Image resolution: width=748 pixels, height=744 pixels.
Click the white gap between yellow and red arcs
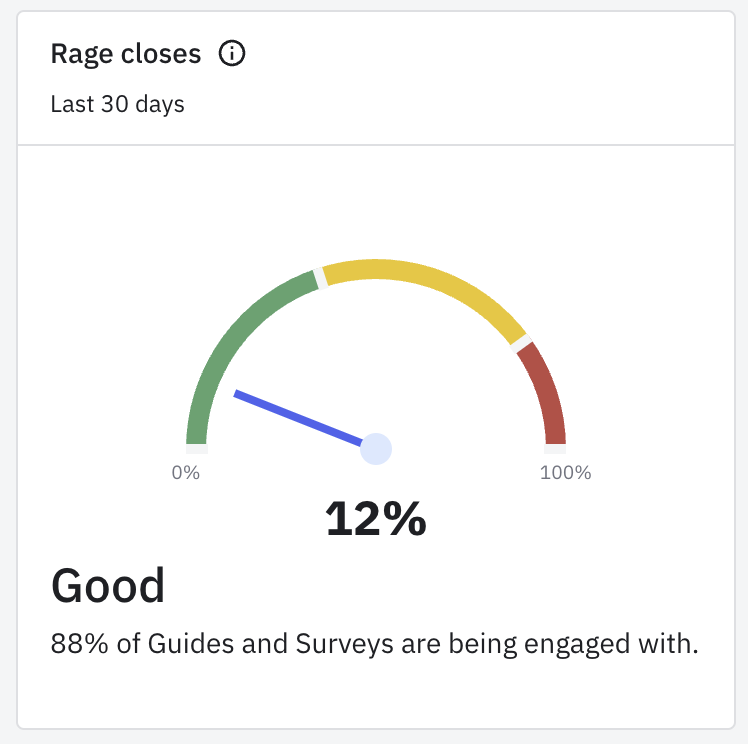tap(522, 342)
